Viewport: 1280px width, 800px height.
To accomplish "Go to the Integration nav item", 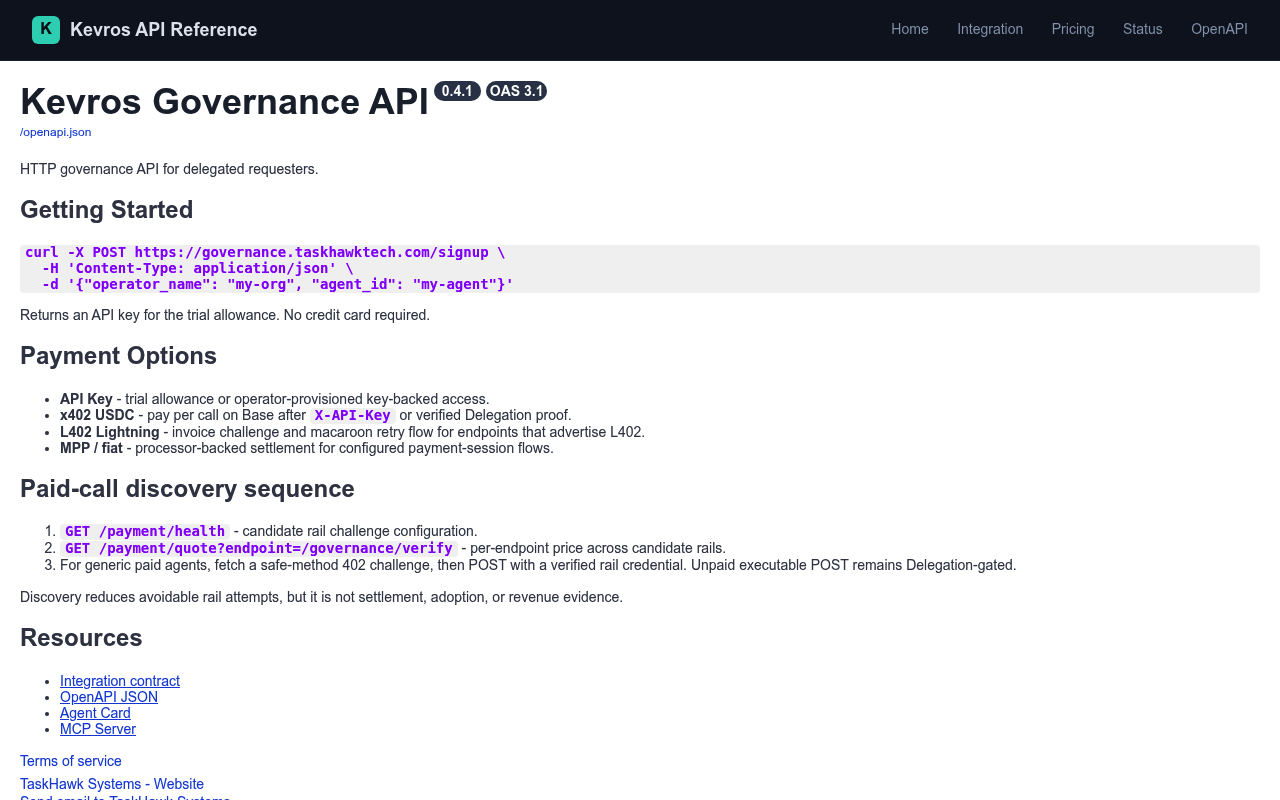I will (x=990, y=29).
